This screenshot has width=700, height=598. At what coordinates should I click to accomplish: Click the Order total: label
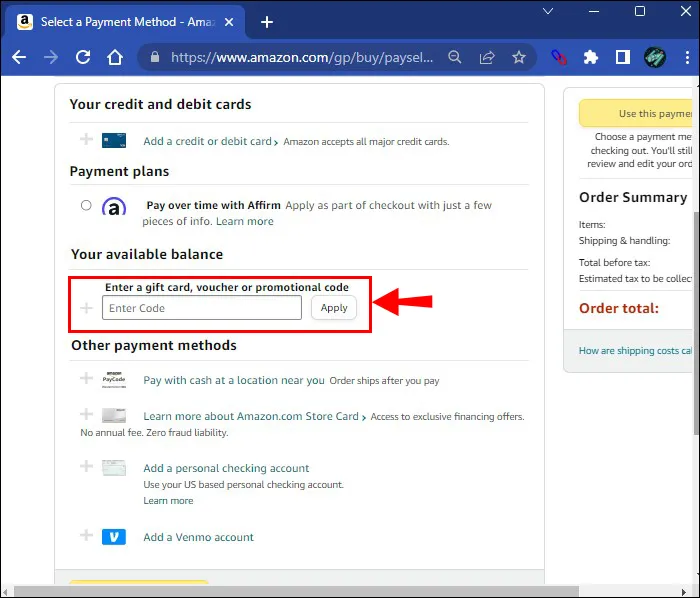(x=619, y=308)
